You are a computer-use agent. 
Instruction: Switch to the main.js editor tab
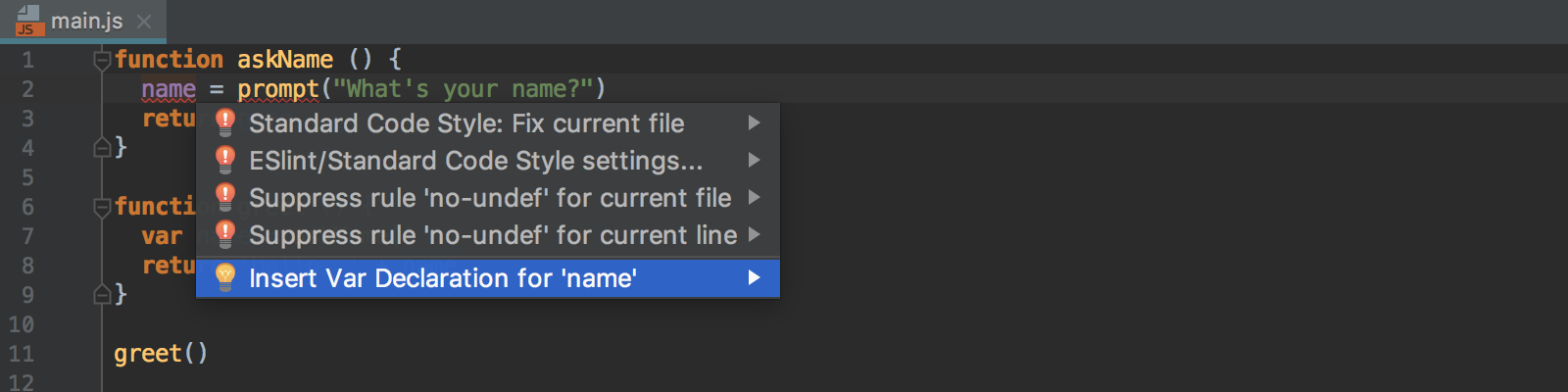pyautogui.click(x=86, y=21)
